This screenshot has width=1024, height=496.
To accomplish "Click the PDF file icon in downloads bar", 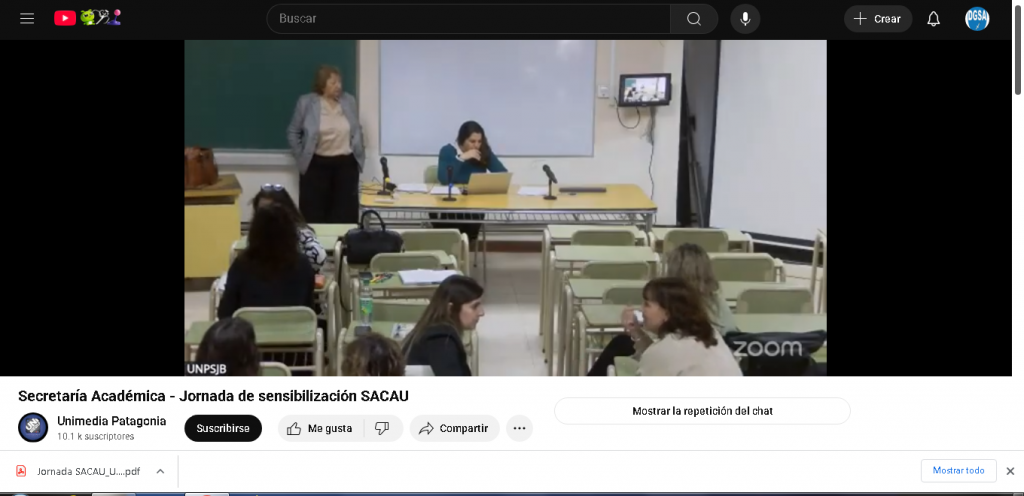I will (x=21, y=471).
